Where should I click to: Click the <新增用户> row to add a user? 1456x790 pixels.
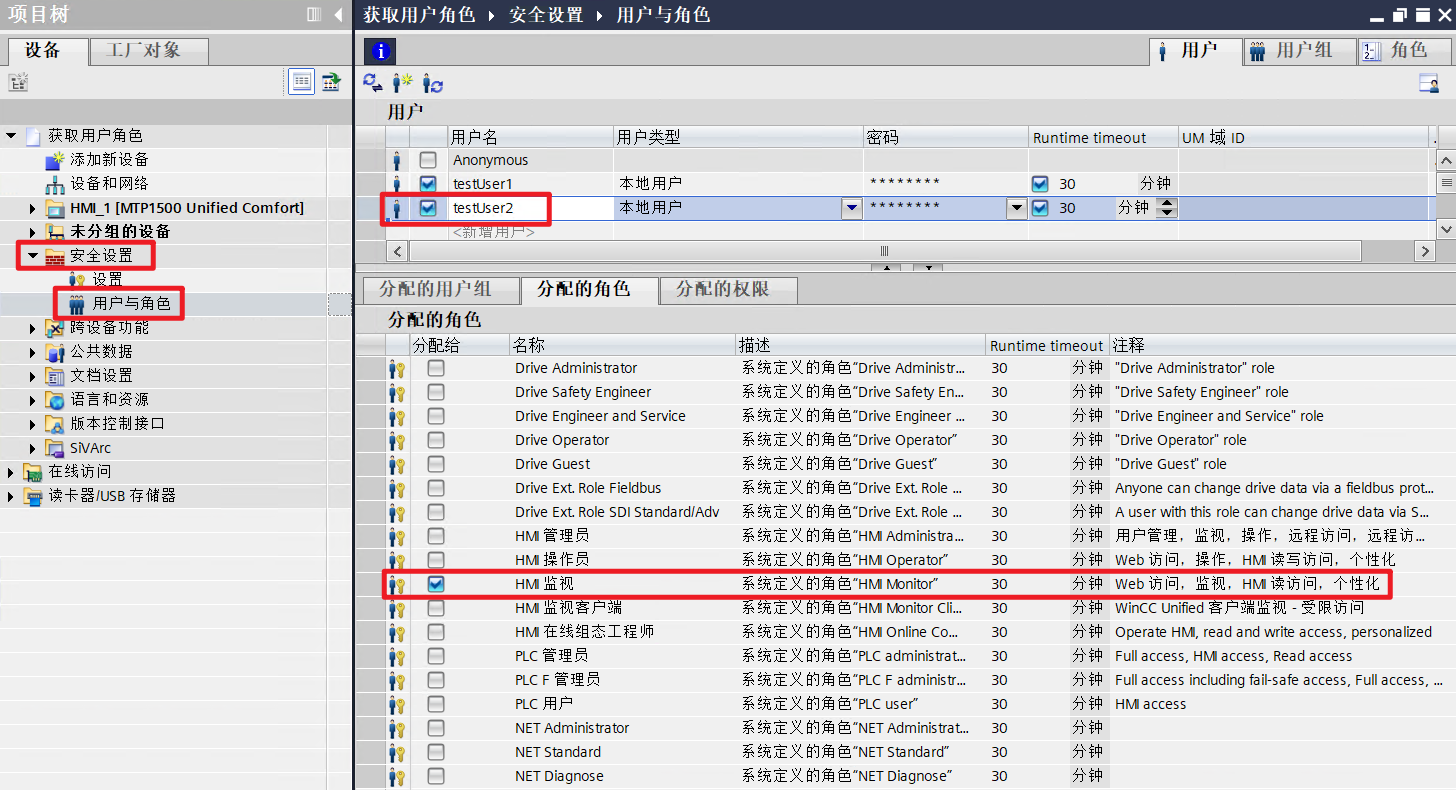coord(494,232)
